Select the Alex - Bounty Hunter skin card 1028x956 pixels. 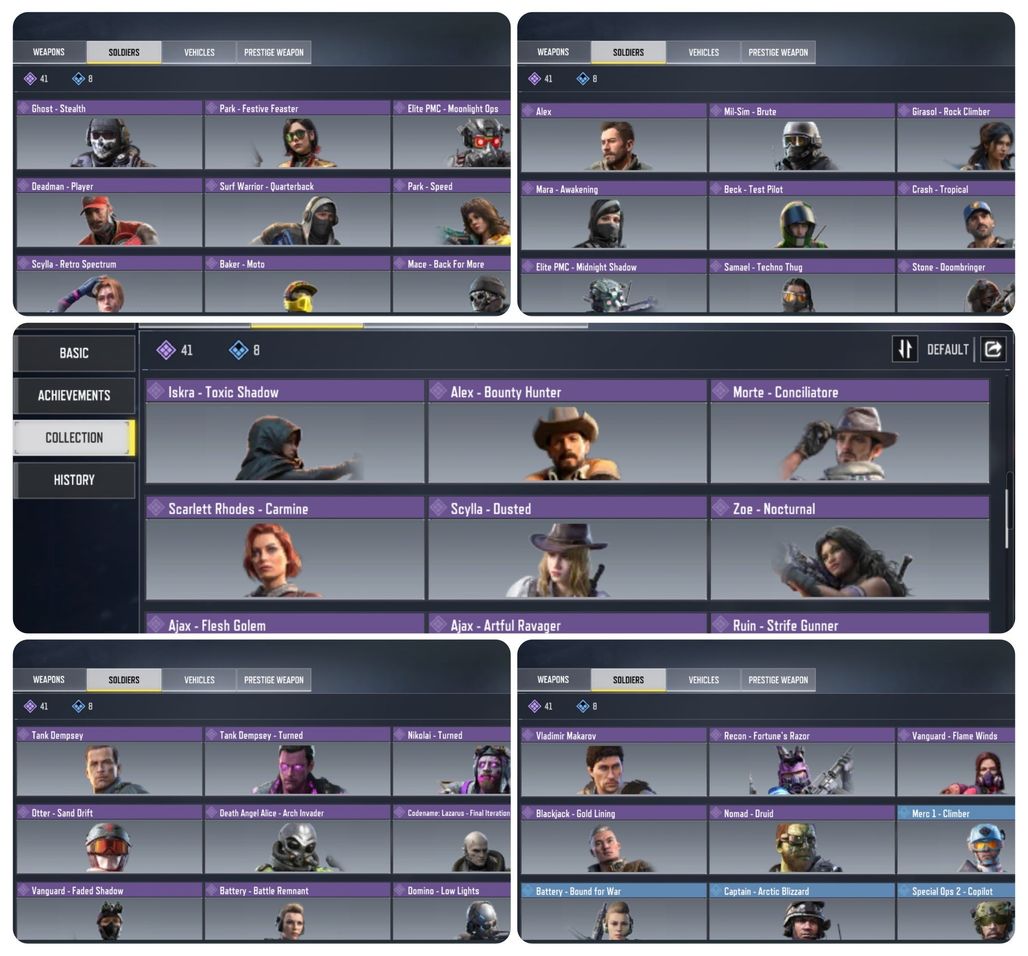click(567, 432)
